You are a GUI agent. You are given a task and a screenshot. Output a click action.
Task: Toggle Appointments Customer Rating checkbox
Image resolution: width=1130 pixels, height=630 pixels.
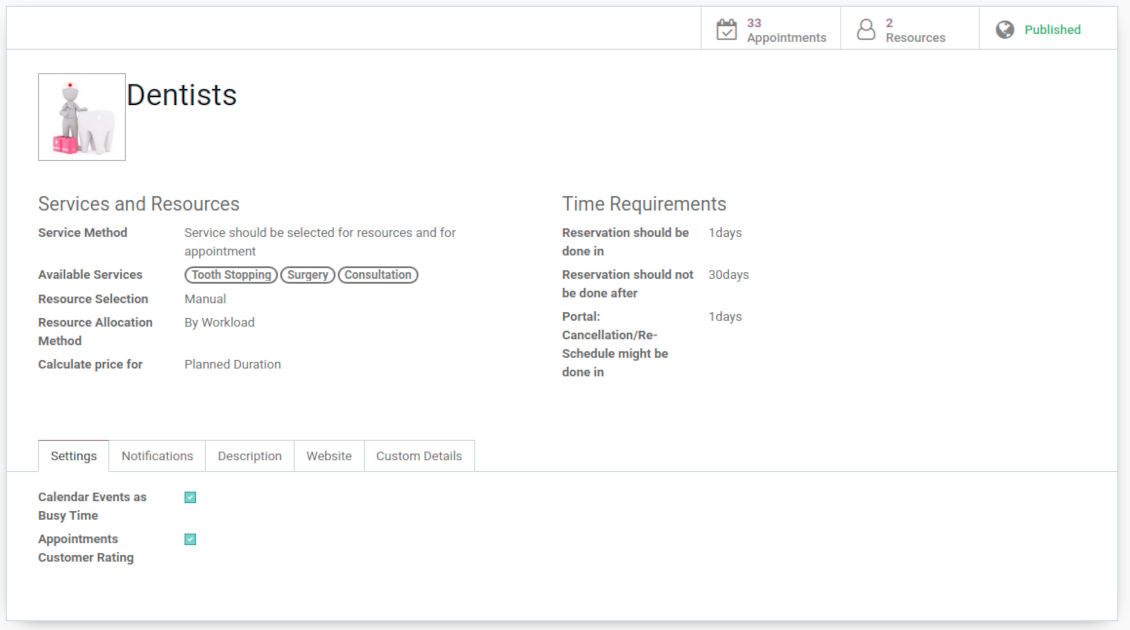pyautogui.click(x=190, y=539)
